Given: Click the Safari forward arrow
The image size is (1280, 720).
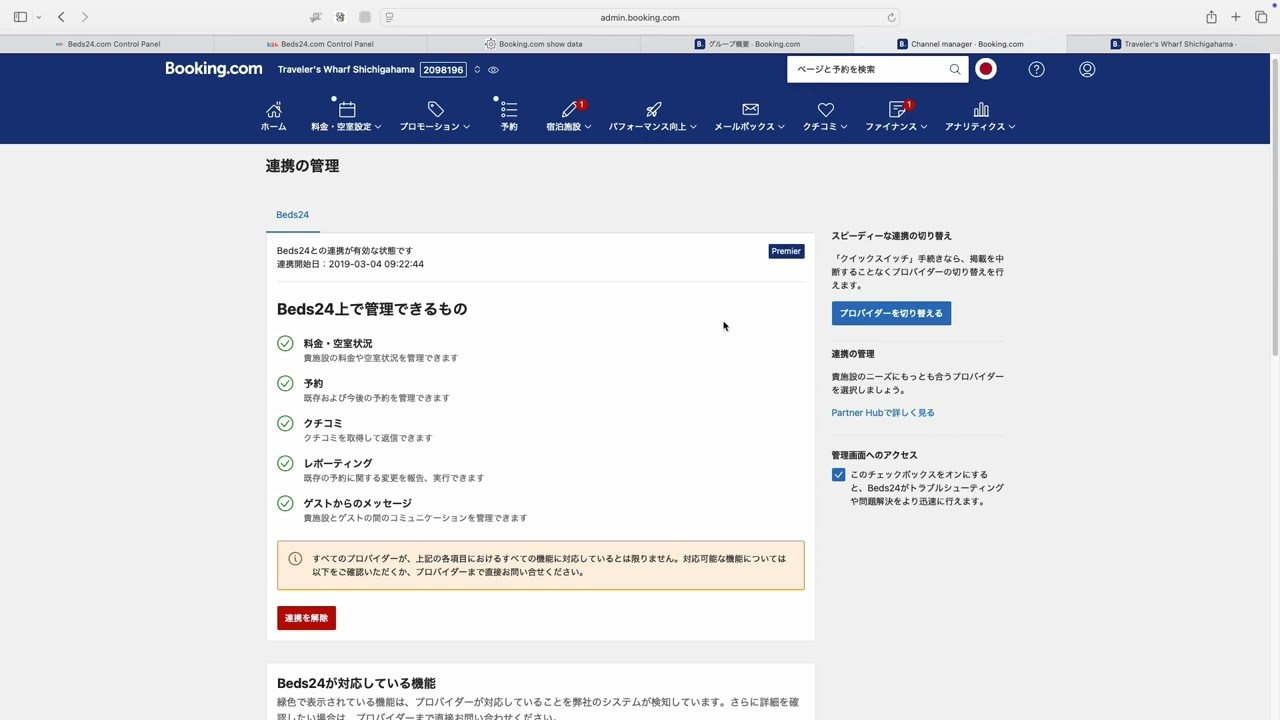Looking at the screenshot, I should 85,17.
